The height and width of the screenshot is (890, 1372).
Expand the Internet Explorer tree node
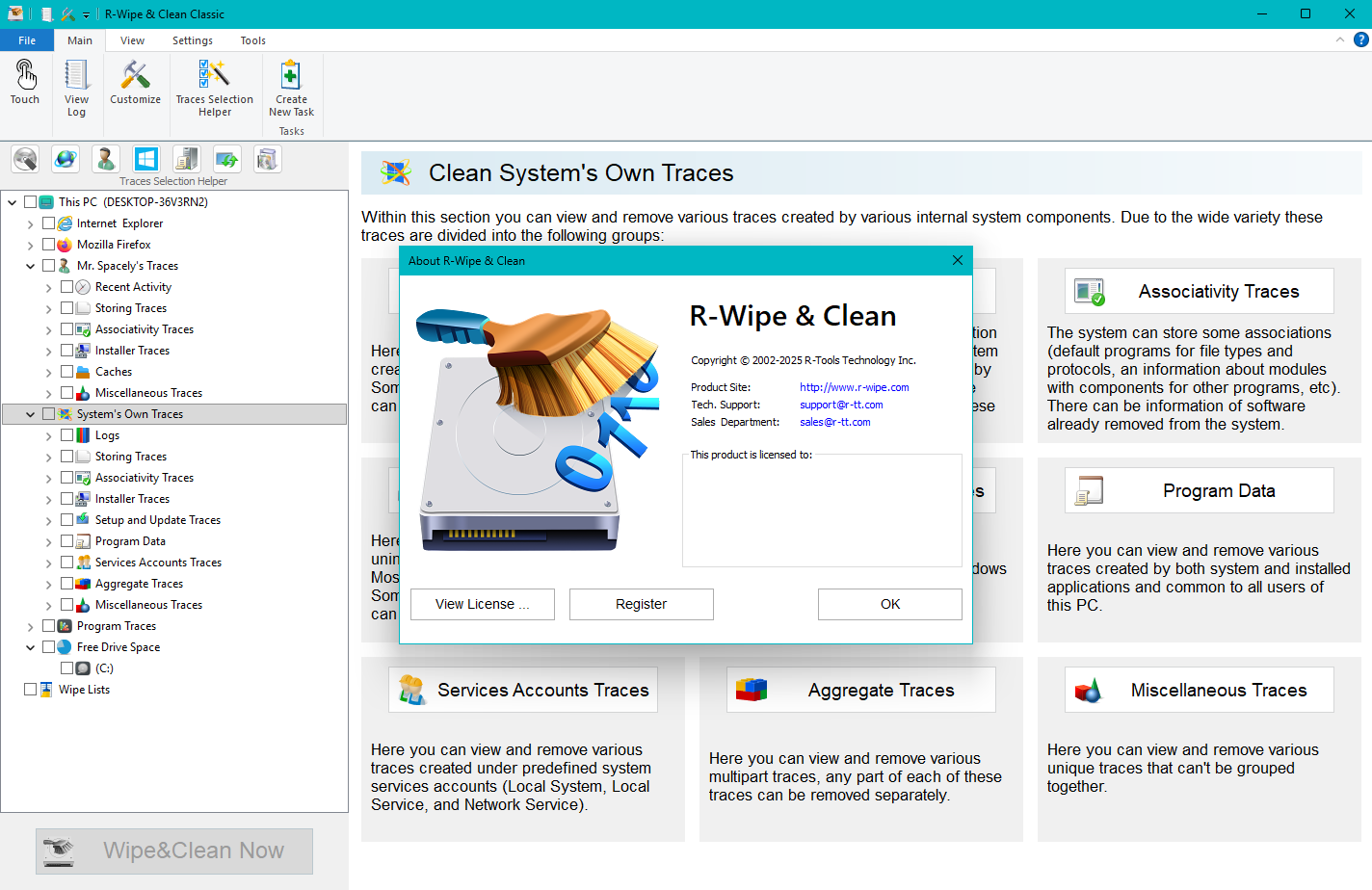(x=31, y=223)
